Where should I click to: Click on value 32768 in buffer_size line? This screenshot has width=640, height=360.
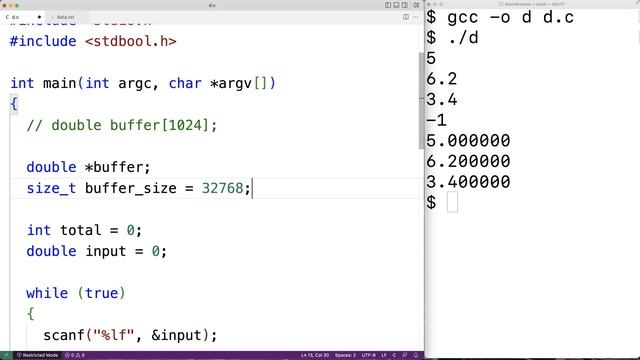pos(222,188)
